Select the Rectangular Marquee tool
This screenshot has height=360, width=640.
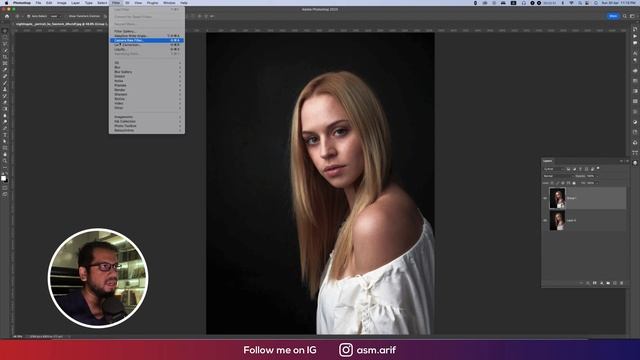(5, 37)
